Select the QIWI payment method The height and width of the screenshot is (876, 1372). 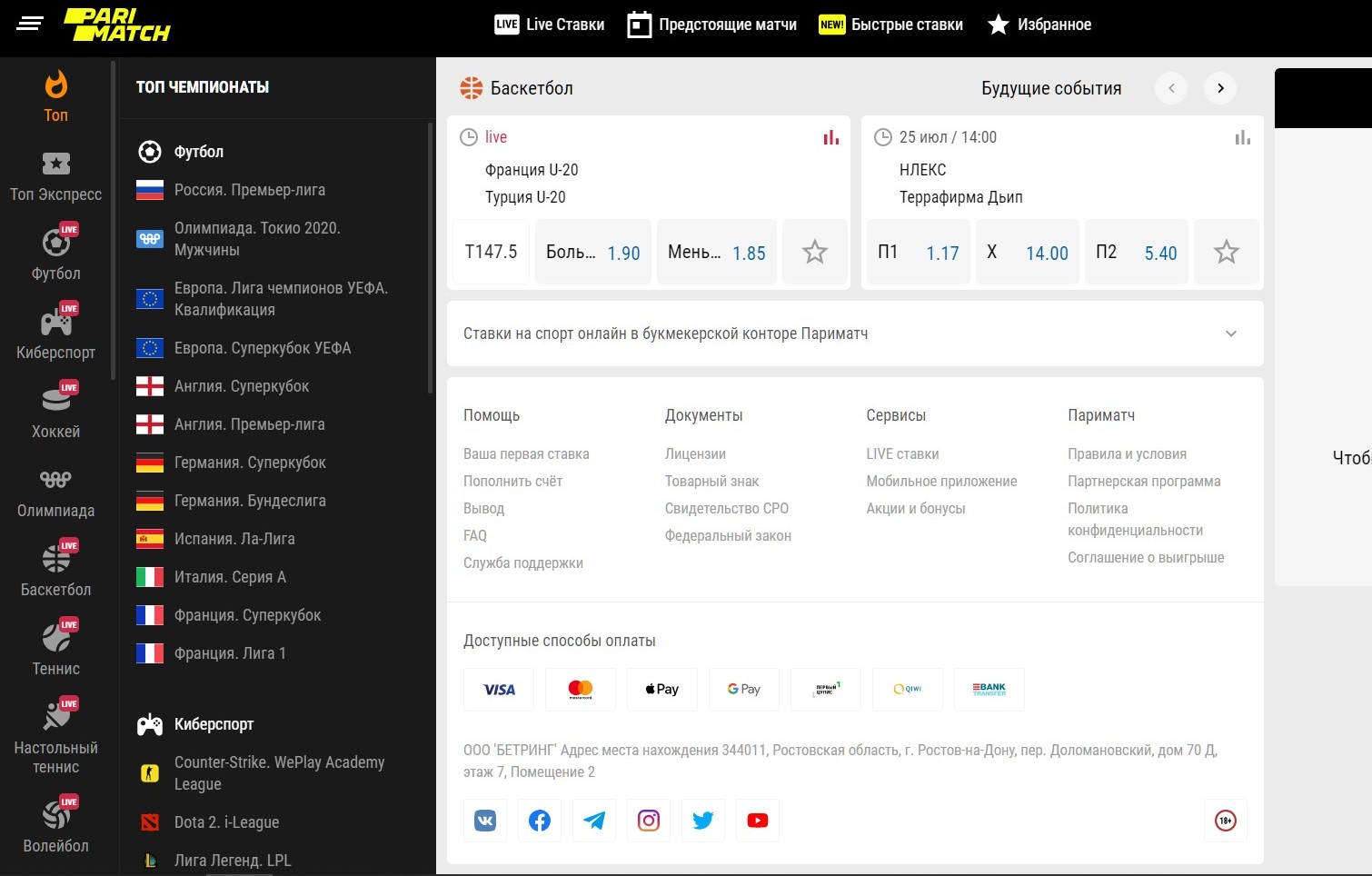(908, 690)
